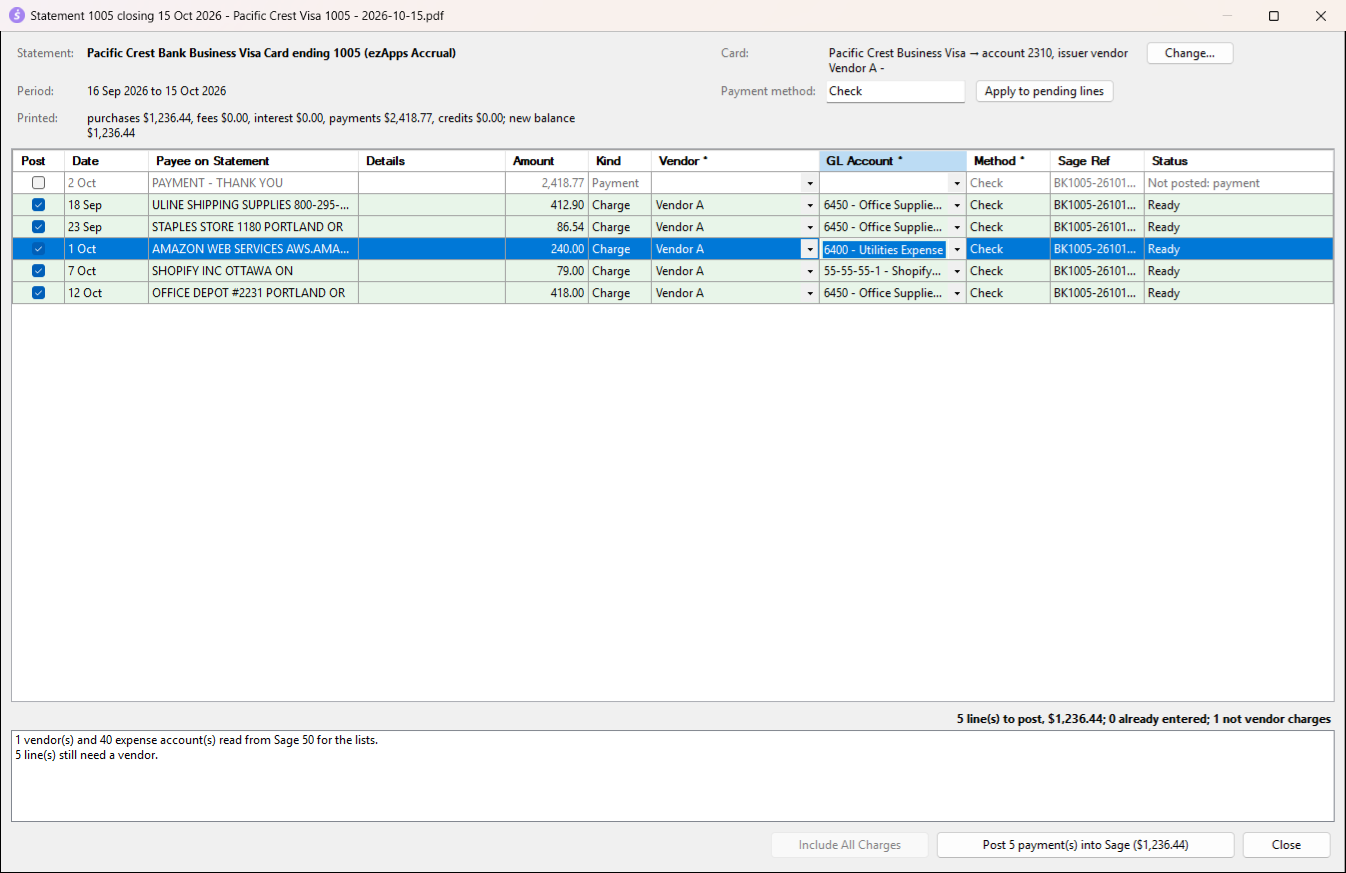Disable Post on OFFICE DEPOT #2231 row
Image resolution: width=1346 pixels, height=873 pixels.
click(x=38, y=293)
